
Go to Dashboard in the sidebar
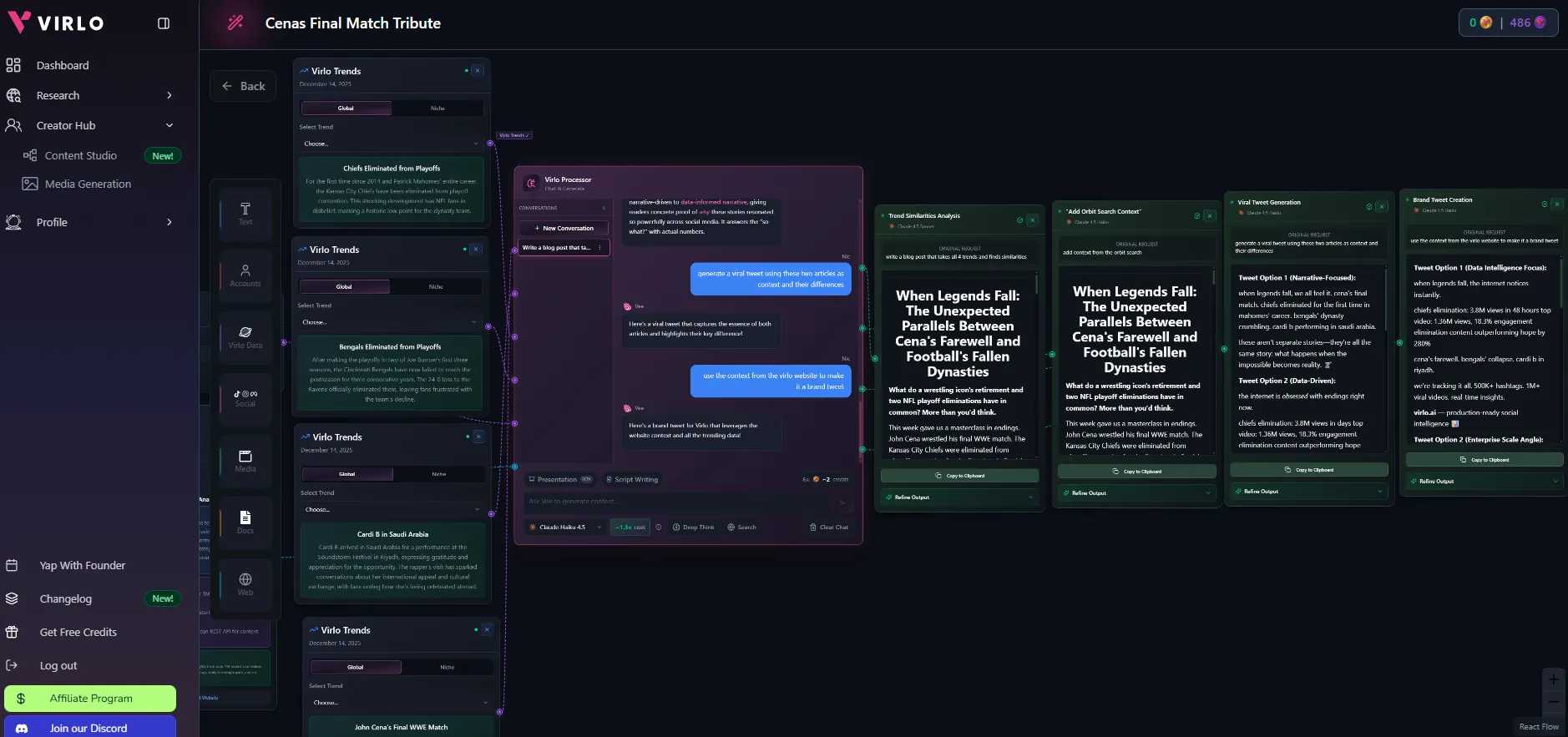(63, 66)
